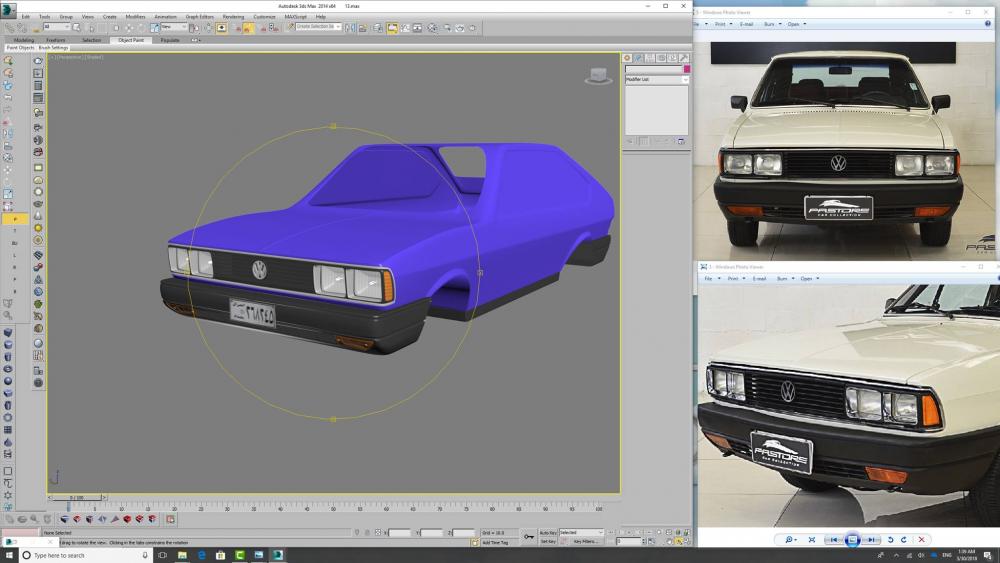Viewport: 1000px width, 563px height.
Task: Click the selection lock key icon
Action: pos(529,536)
